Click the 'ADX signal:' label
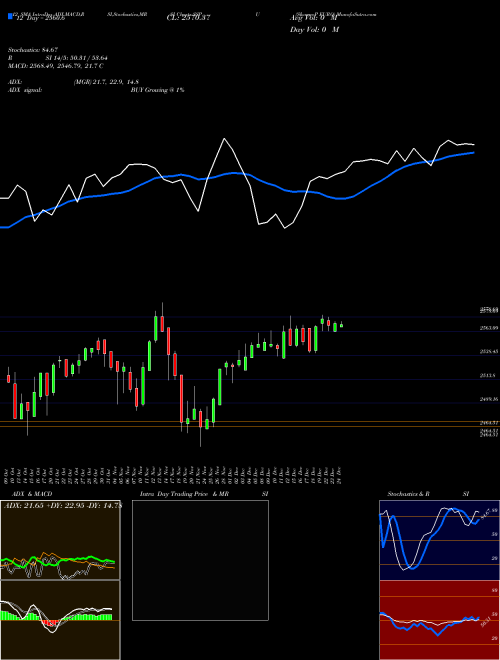Viewport: 500px width, 660px height. tap(25, 90)
